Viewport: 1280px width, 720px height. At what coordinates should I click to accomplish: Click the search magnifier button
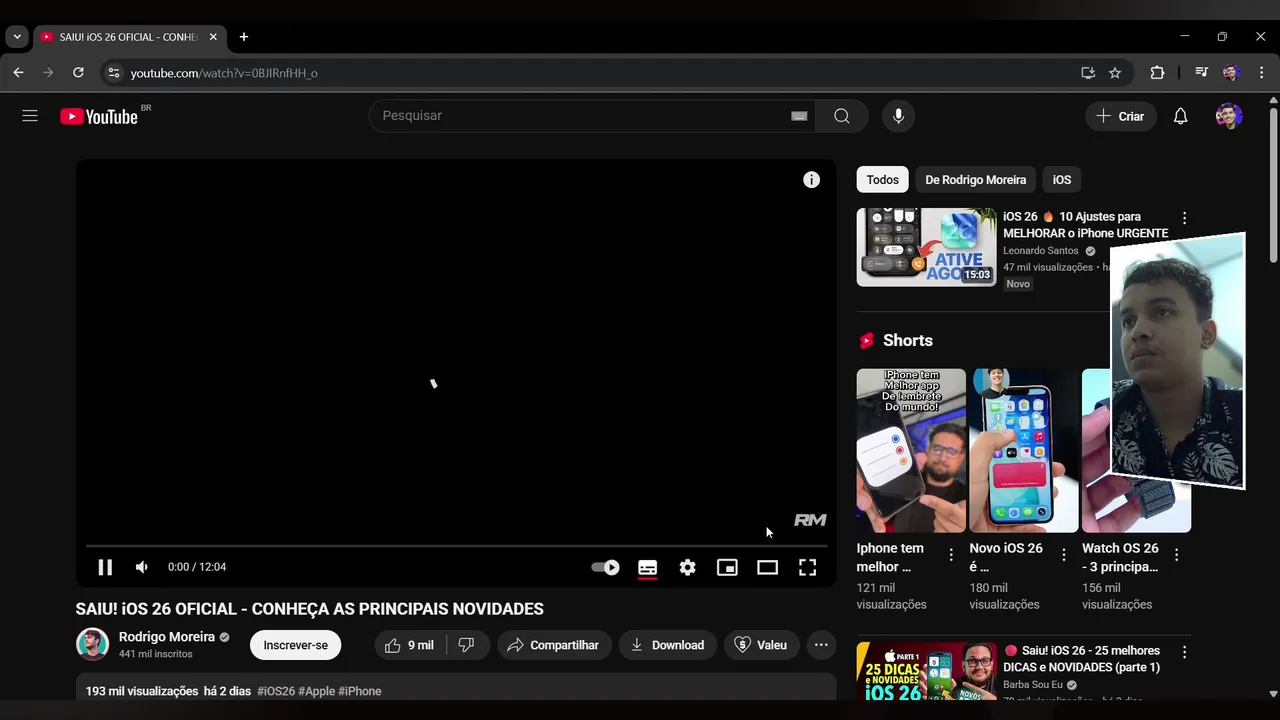(x=842, y=116)
